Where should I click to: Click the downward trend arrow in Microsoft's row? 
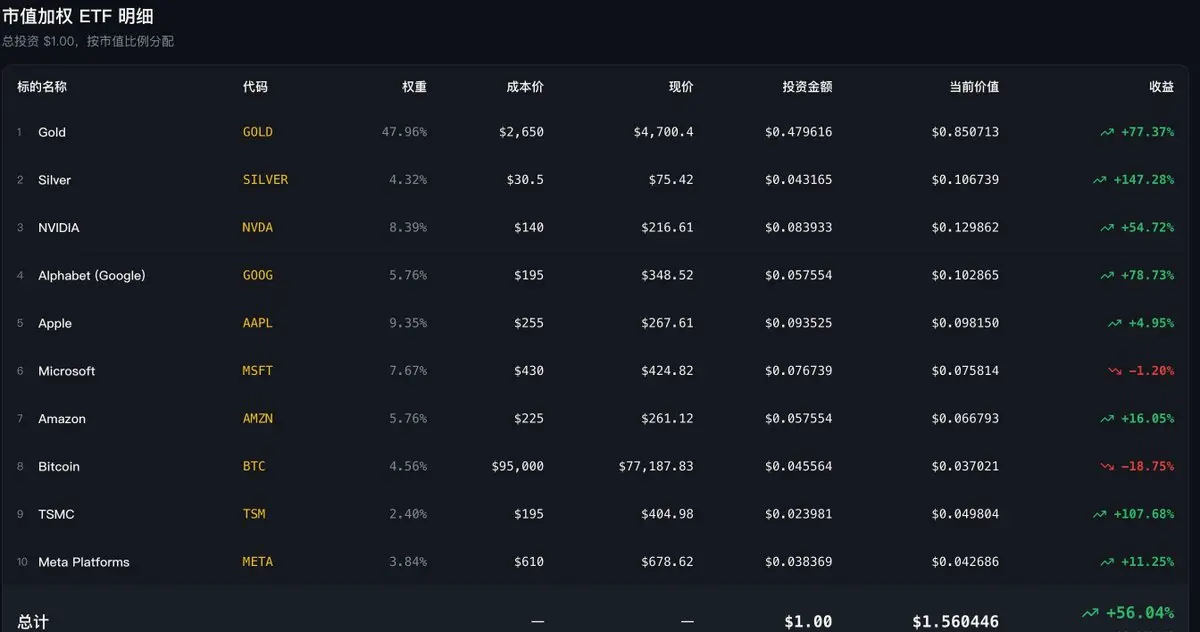1115,371
